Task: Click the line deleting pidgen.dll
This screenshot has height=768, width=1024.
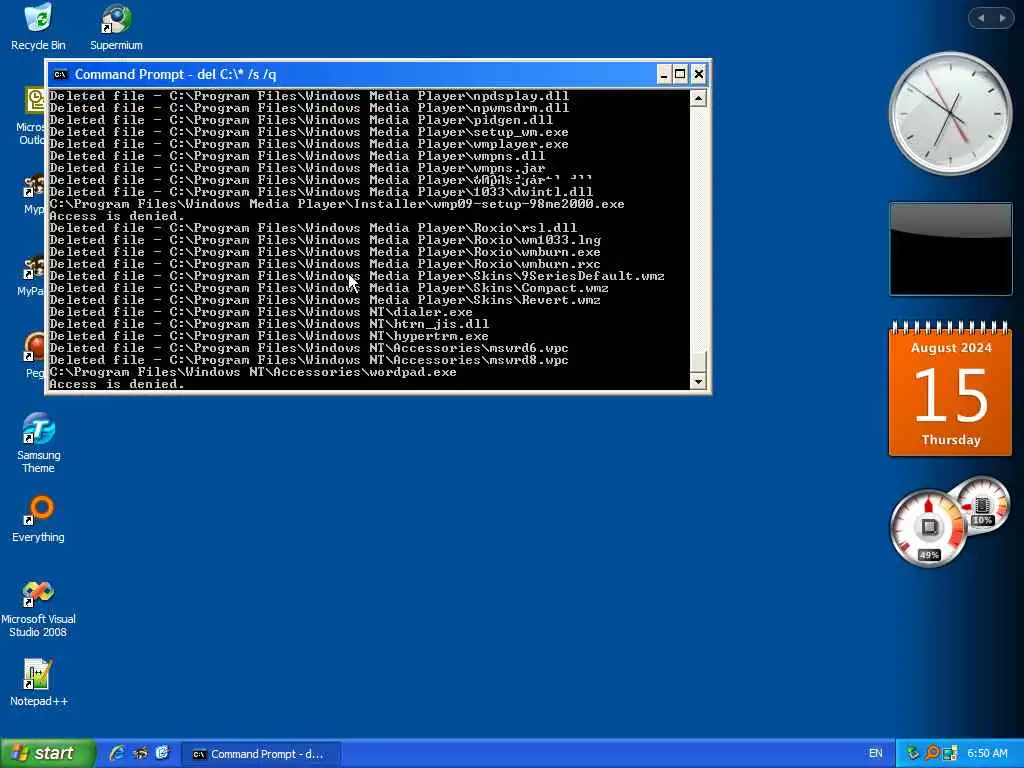Action: (x=301, y=120)
